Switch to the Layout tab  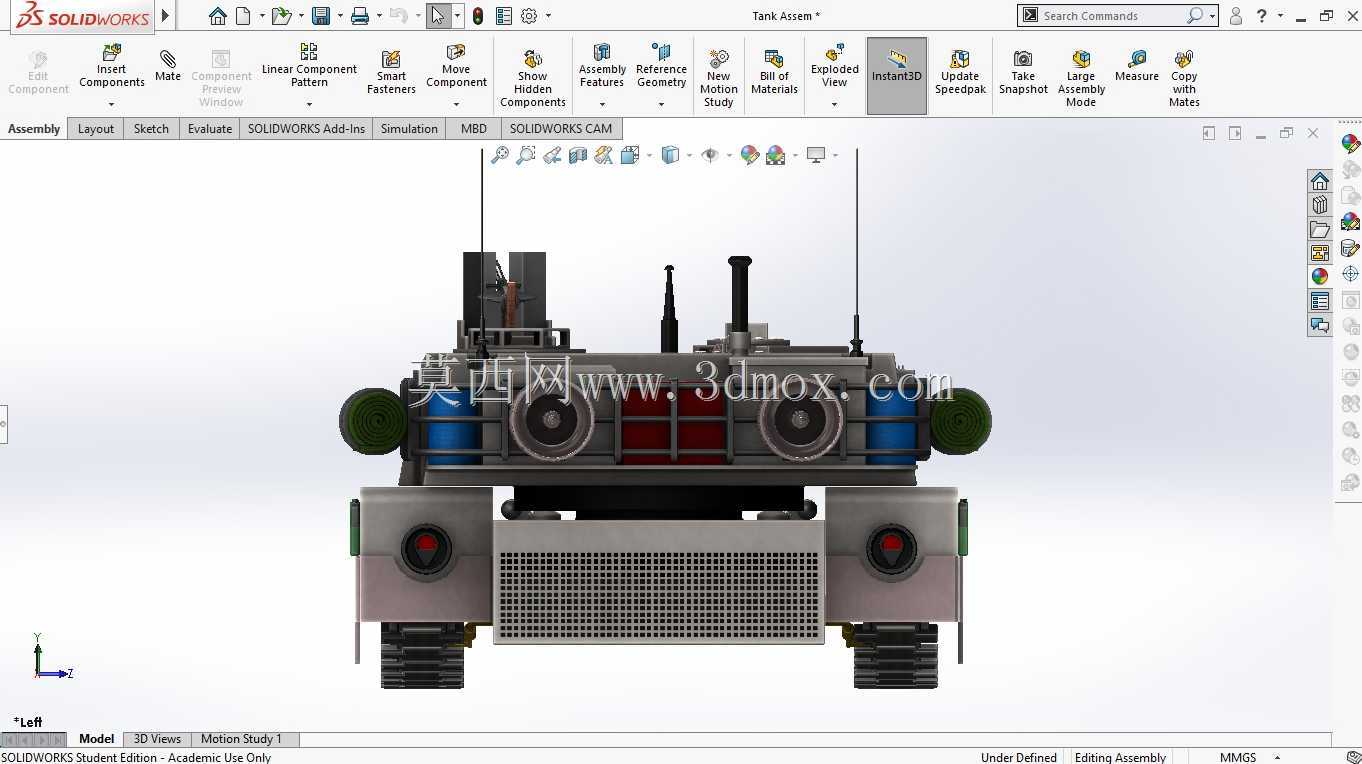pos(96,128)
